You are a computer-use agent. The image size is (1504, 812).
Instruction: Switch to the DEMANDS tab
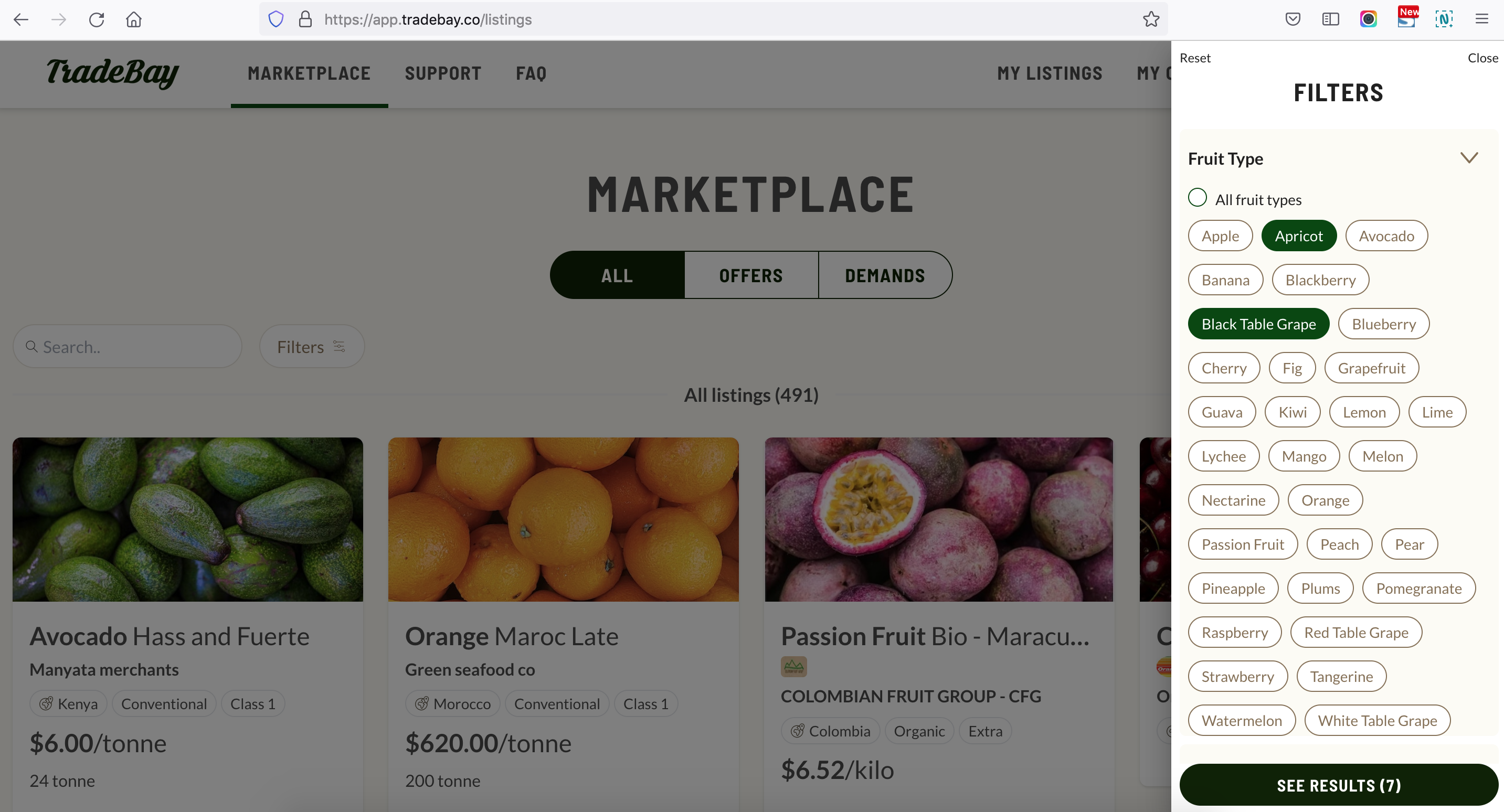pos(885,275)
